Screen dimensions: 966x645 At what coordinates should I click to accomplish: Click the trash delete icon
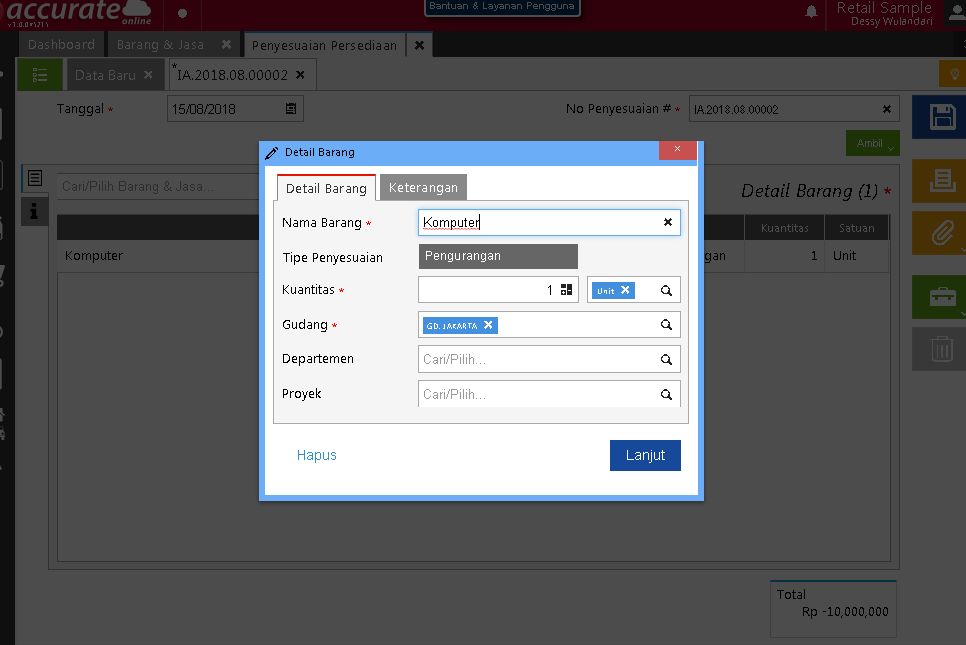(x=941, y=349)
